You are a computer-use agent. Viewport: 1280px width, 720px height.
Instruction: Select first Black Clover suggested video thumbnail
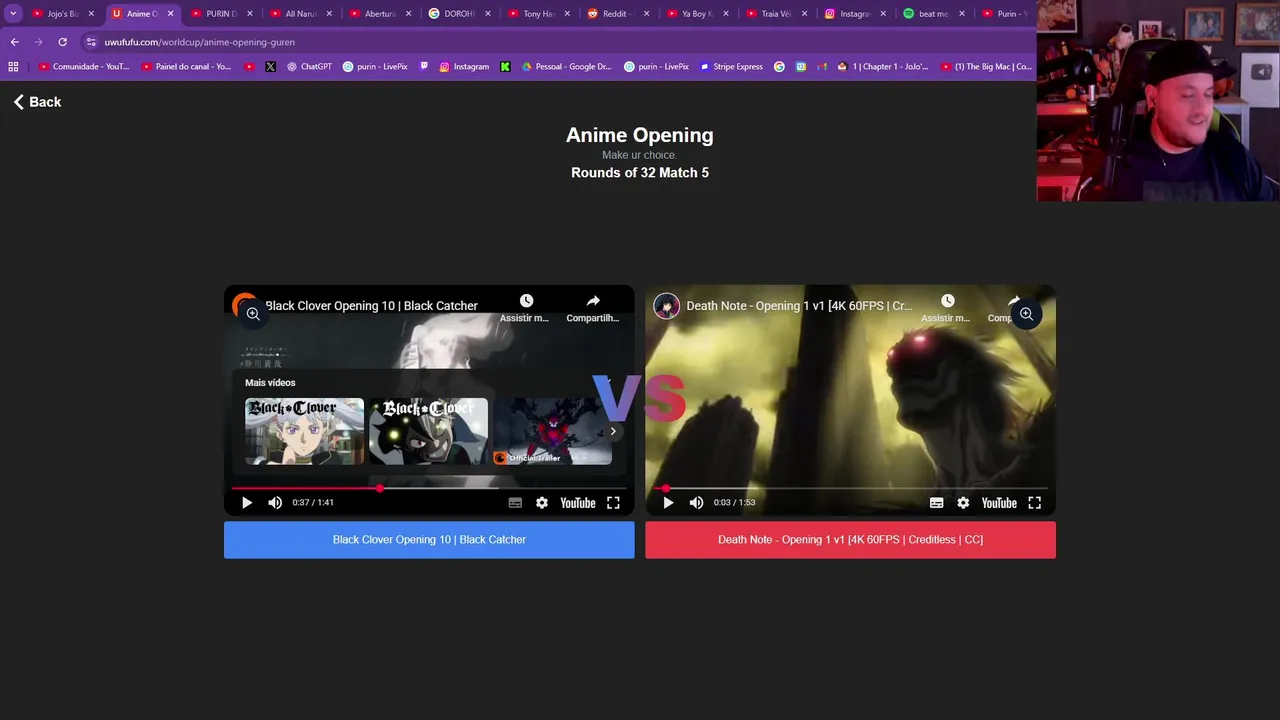click(305, 431)
